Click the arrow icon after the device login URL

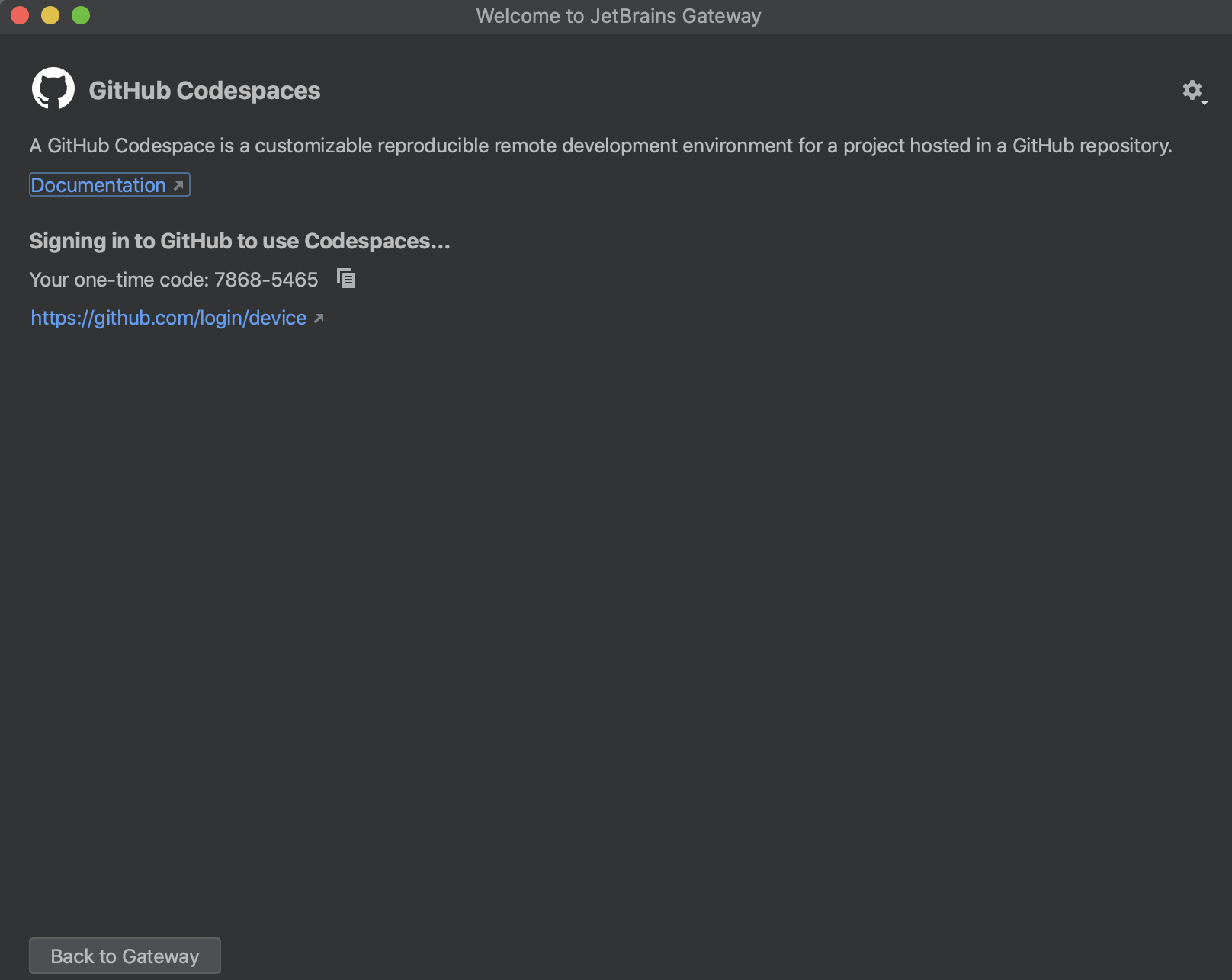tap(317, 318)
